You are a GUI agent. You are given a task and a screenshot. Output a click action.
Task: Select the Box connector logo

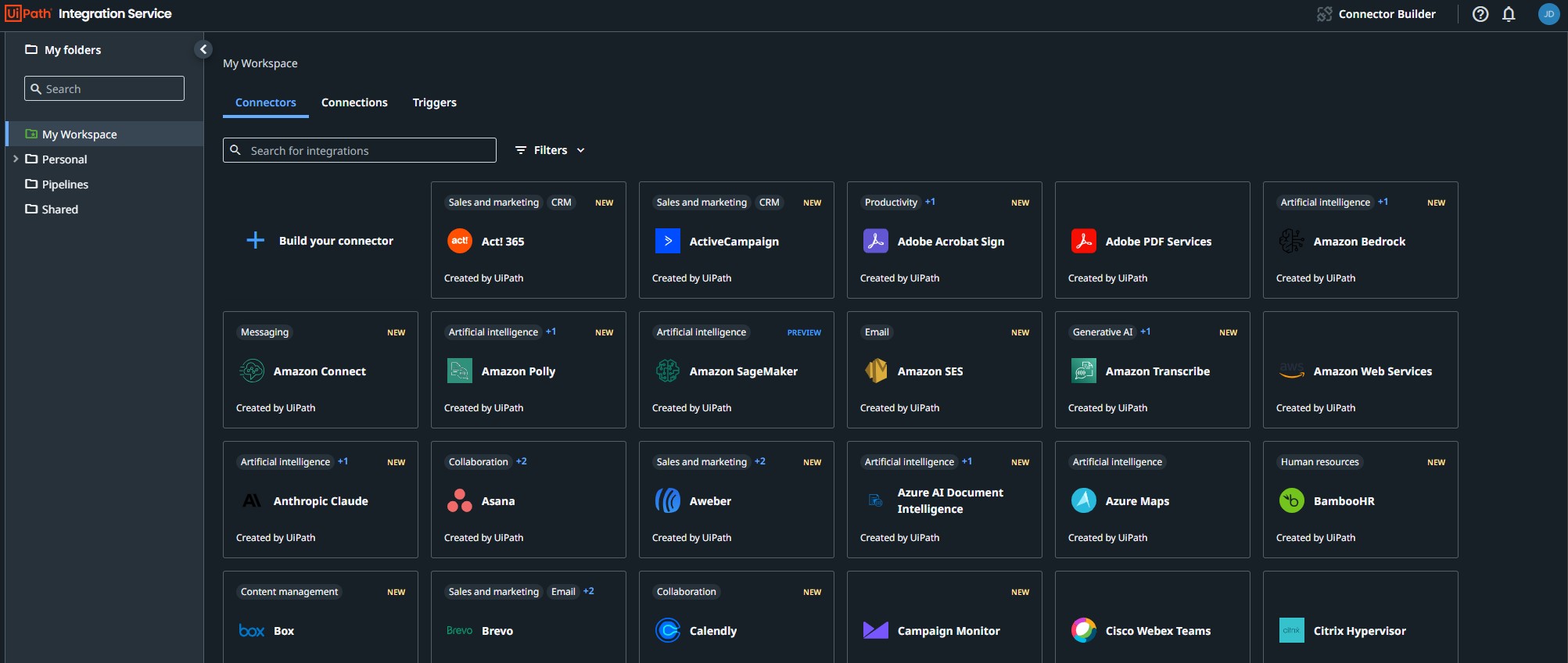(x=252, y=630)
